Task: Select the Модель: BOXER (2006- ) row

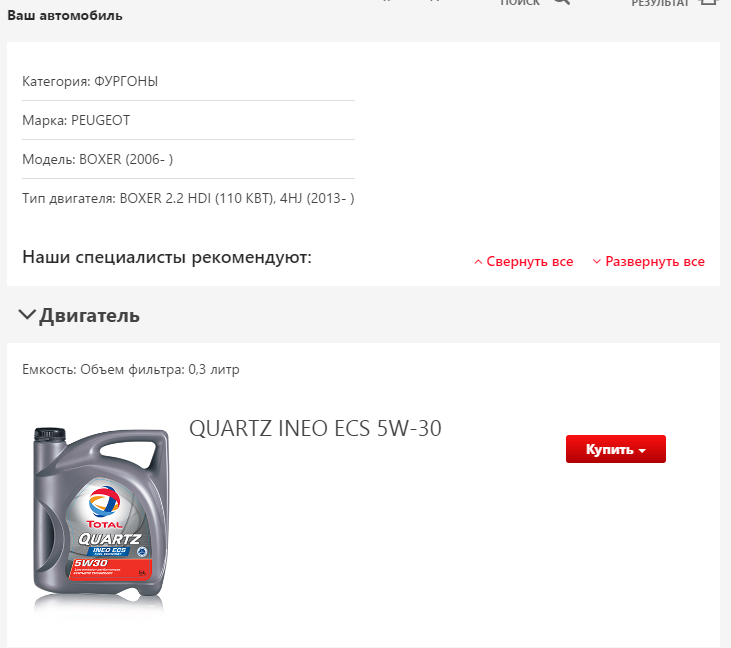Action: click(x=188, y=159)
